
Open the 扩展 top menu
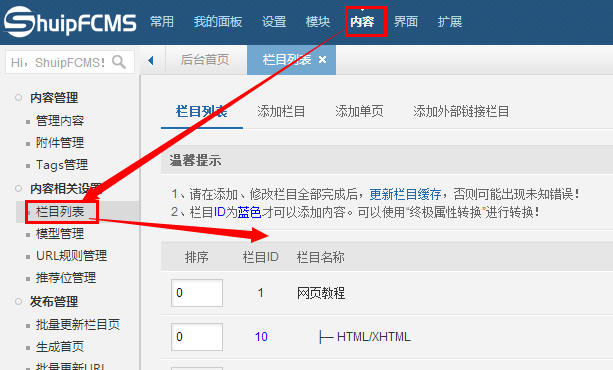[x=450, y=22]
